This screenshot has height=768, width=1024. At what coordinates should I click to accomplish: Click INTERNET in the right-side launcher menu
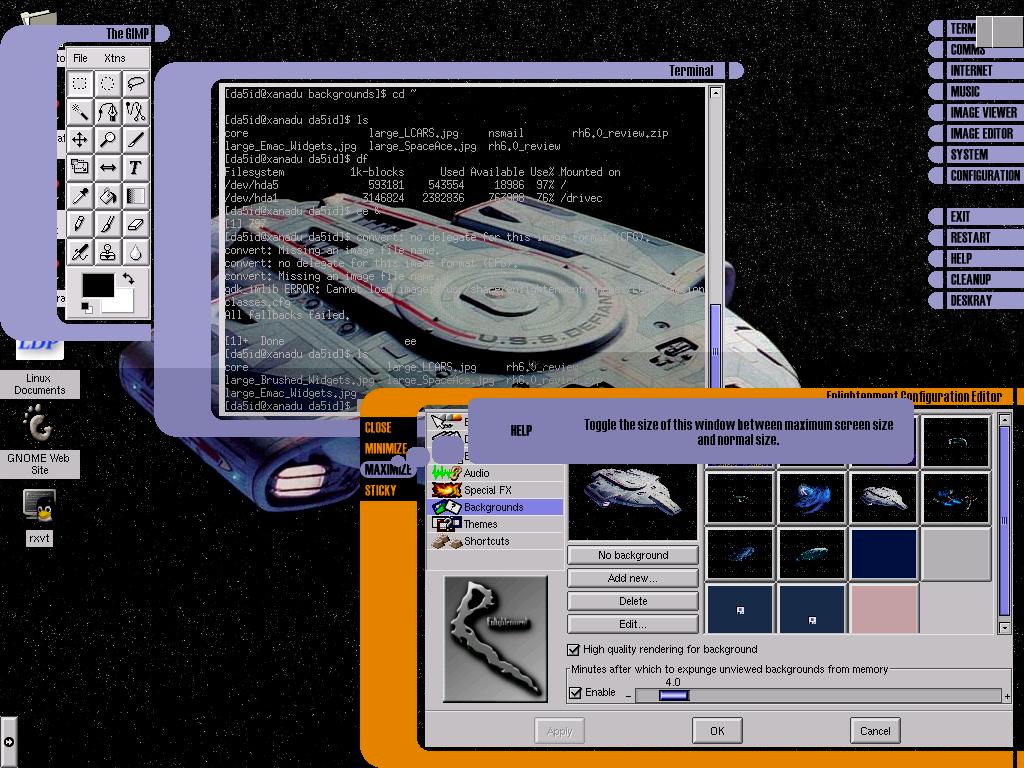click(970, 71)
